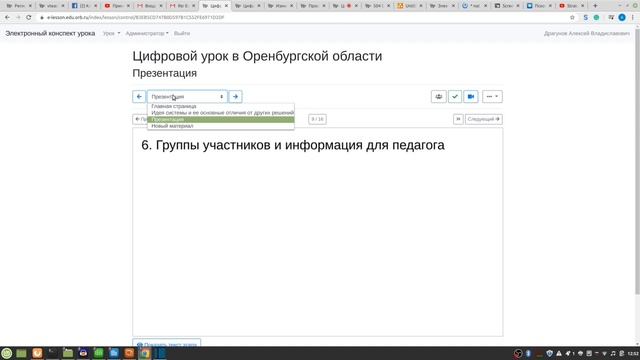The image size is (640, 360).
Task: Open the Chrome profile avatar icon
Action: (622, 18)
